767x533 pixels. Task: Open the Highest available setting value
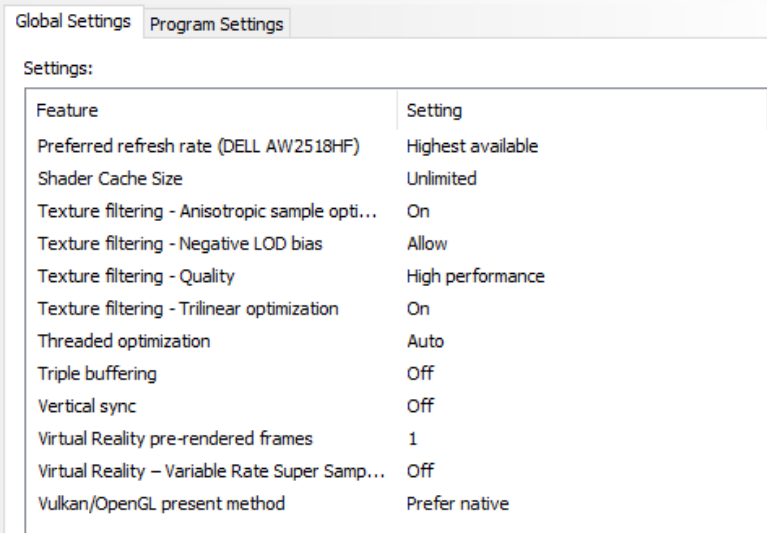pos(472,146)
